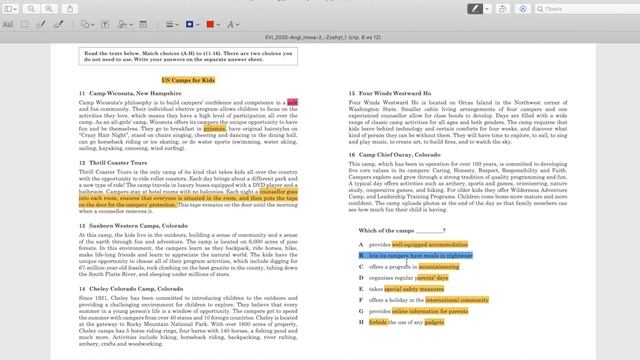Screen dimensions: 640x360
Task: Click the red highlighted word in text 11
Action: coord(292,102)
